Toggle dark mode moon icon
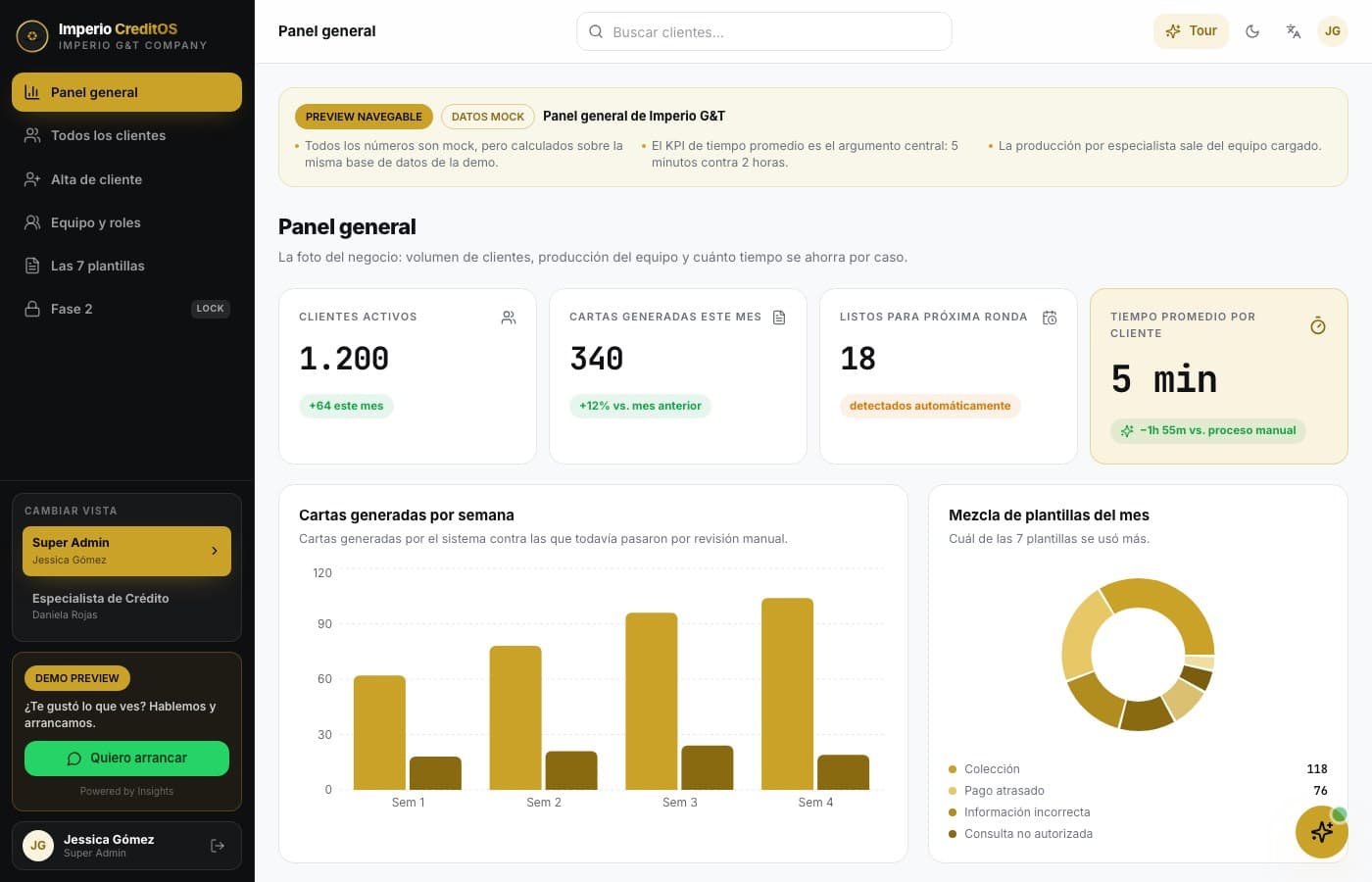 click(1252, 31)
